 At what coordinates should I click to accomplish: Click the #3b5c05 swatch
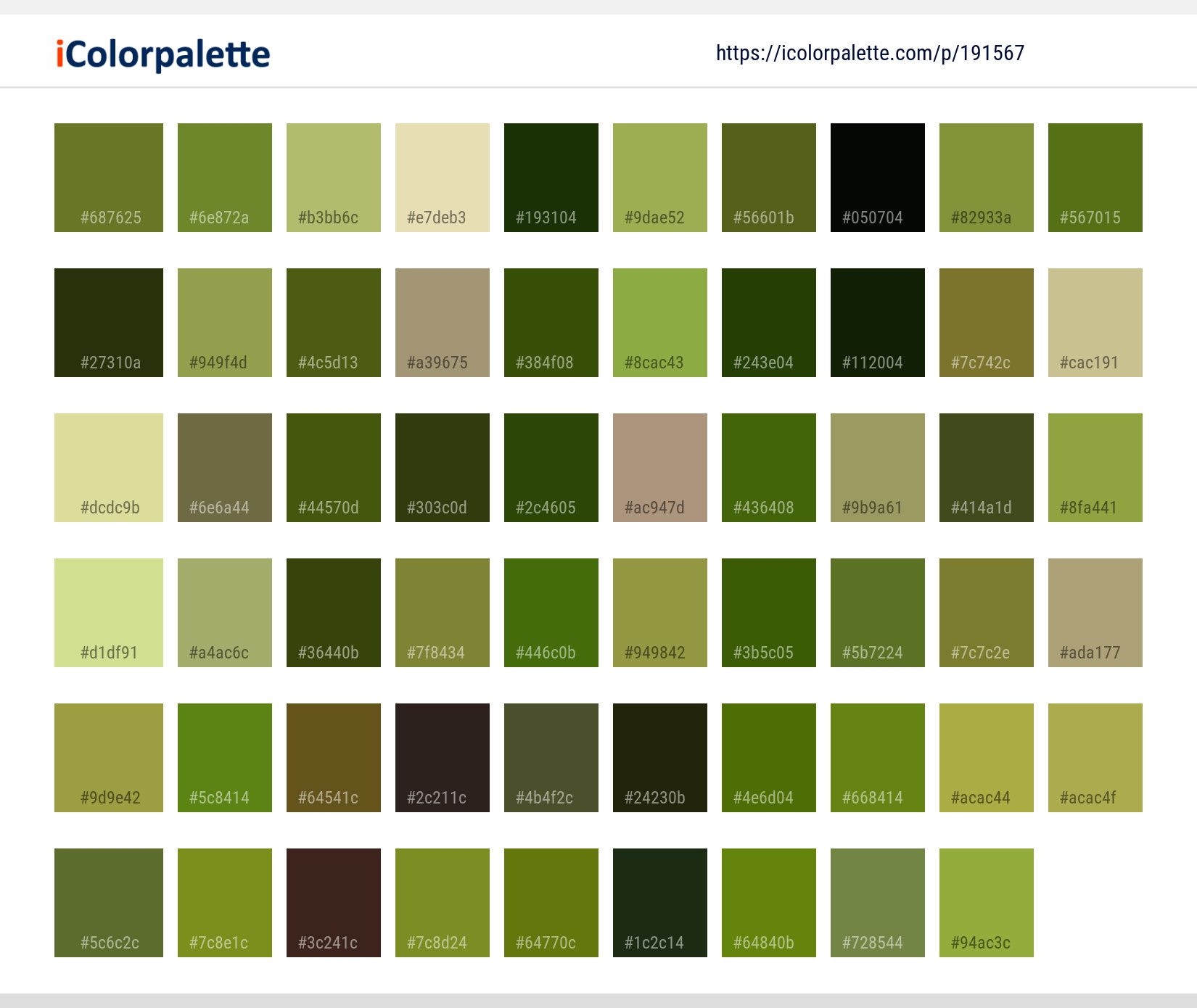pos(769,613)
